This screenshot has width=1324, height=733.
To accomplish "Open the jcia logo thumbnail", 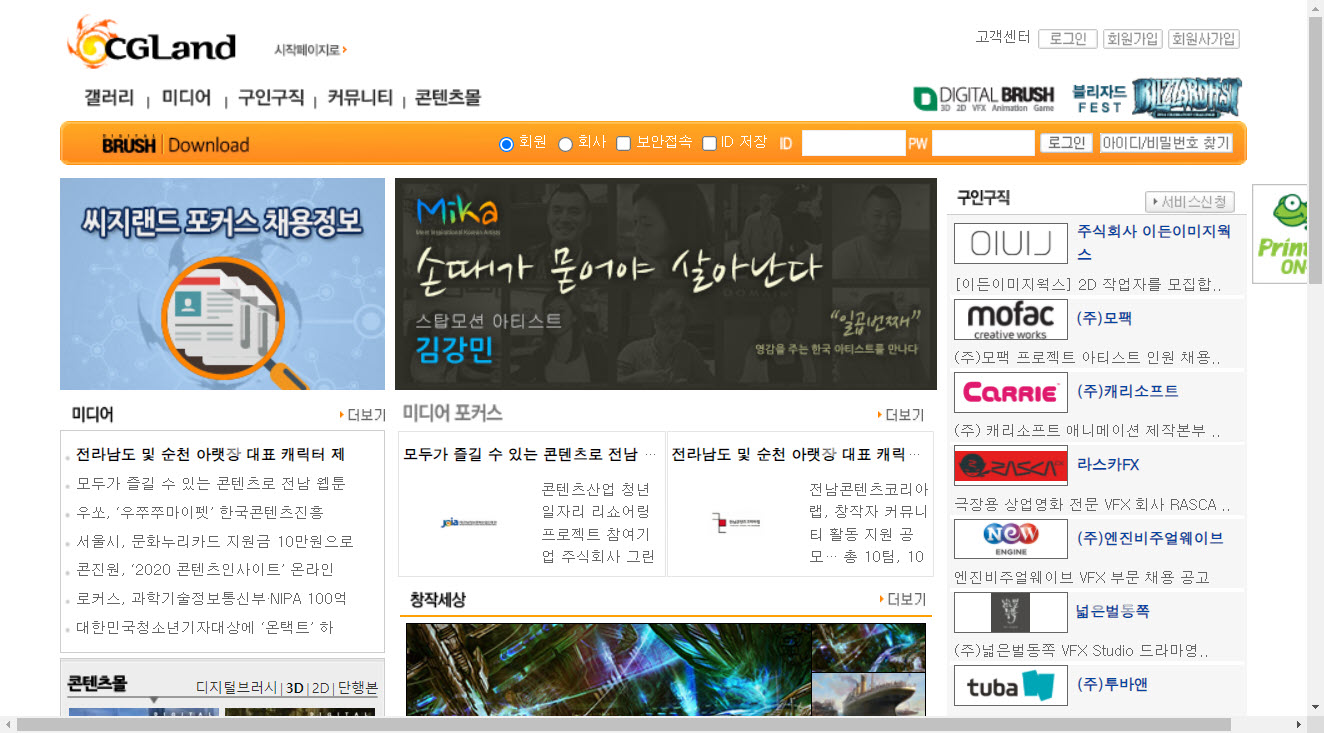I will click(469, 523).
